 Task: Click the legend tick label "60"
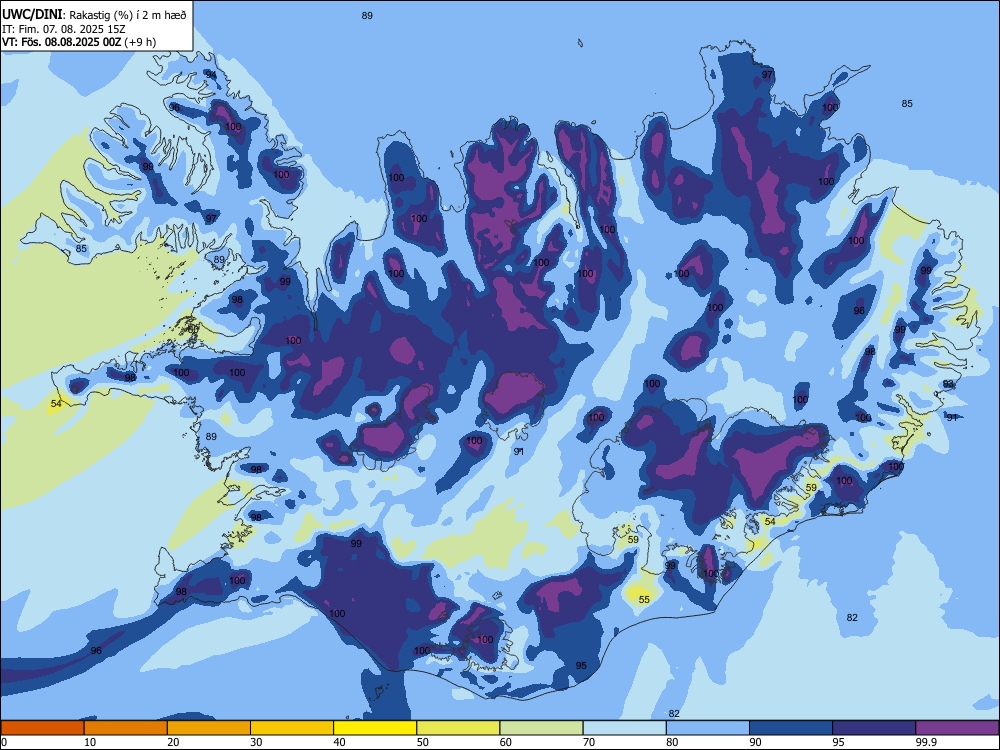click(x=506, y=742)
